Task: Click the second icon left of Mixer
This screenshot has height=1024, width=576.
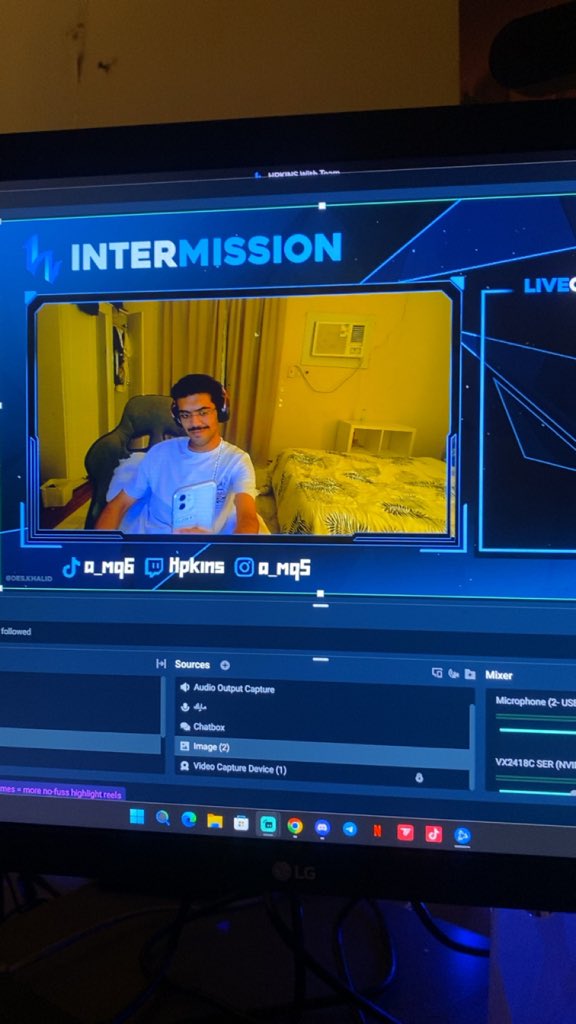Action: click(x=453, y=674)
